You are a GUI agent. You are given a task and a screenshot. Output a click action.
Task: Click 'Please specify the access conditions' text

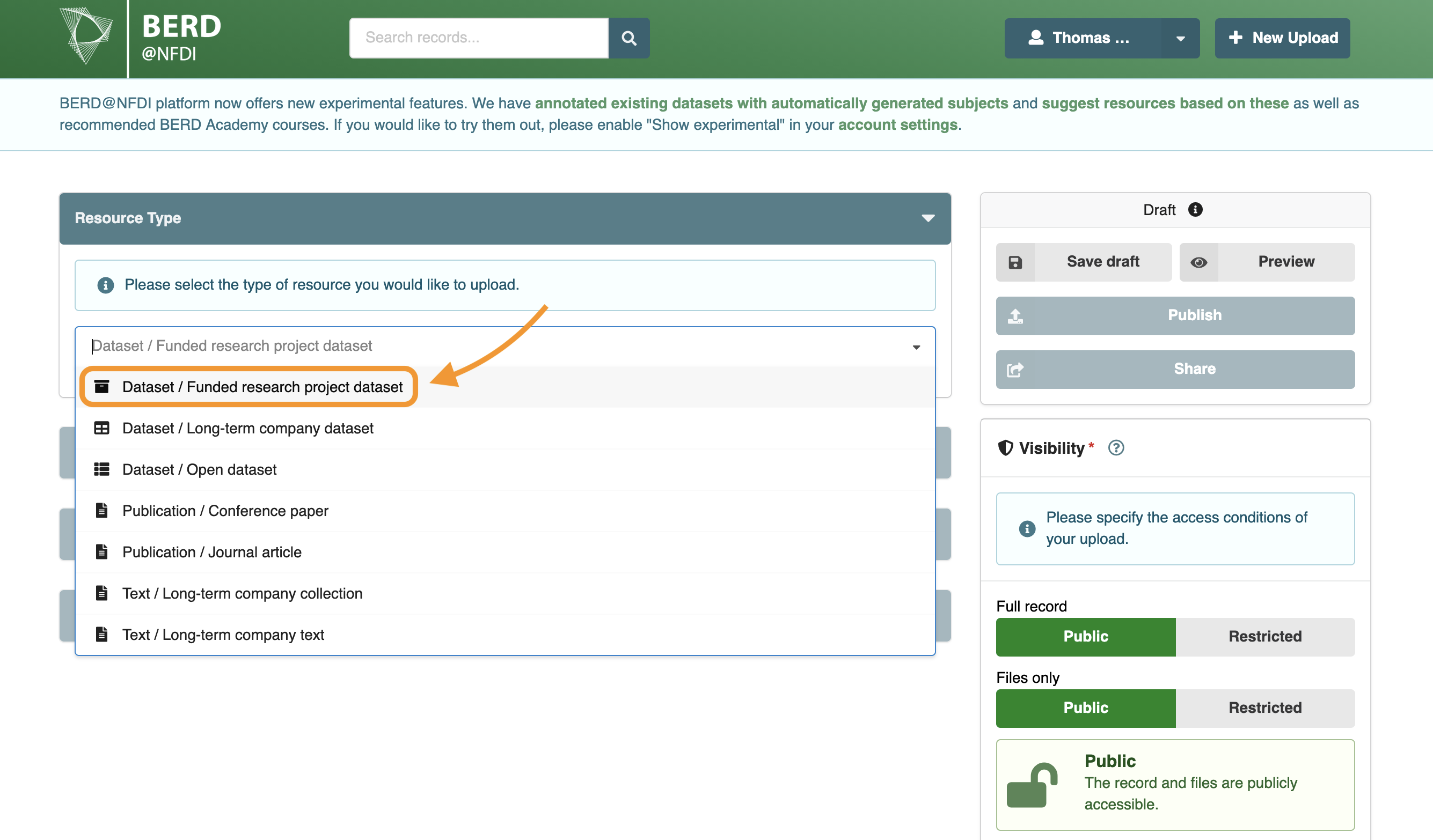click(x=1176, y=528)
